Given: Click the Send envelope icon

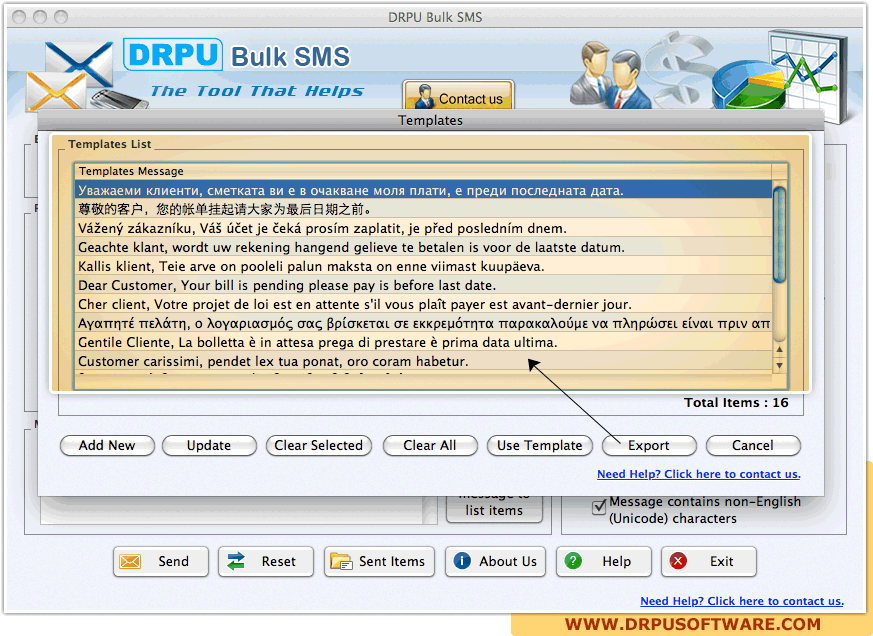Looking at the screenshot, I should point(130,561).
